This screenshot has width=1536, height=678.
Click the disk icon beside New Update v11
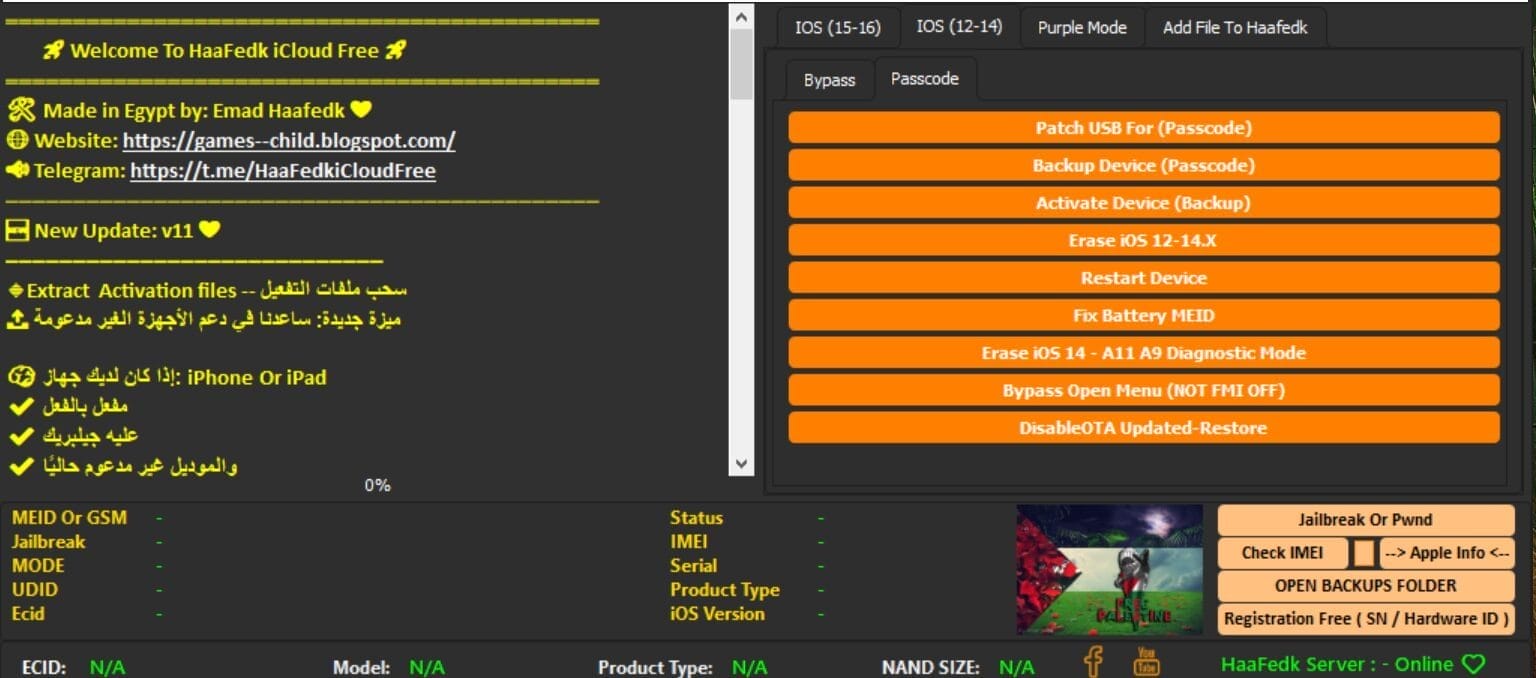18,230
